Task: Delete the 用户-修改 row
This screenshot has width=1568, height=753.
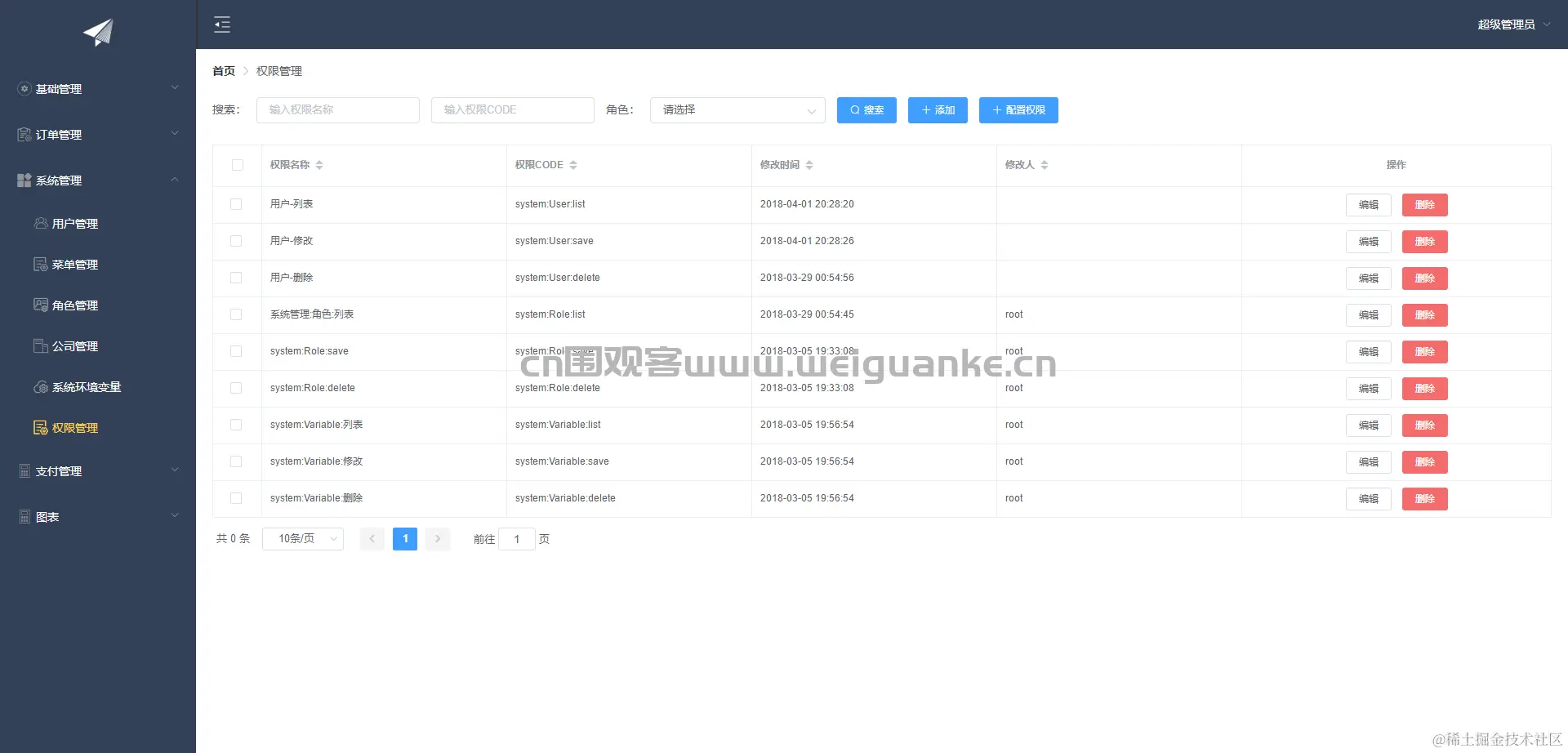Action: pyautogui.click(x=1424, y=242)
